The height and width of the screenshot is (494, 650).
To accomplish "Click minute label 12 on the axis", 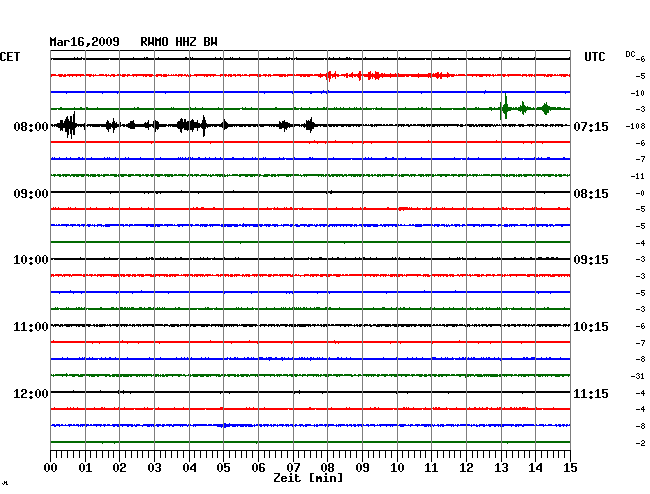I will [x=466, y=467].
